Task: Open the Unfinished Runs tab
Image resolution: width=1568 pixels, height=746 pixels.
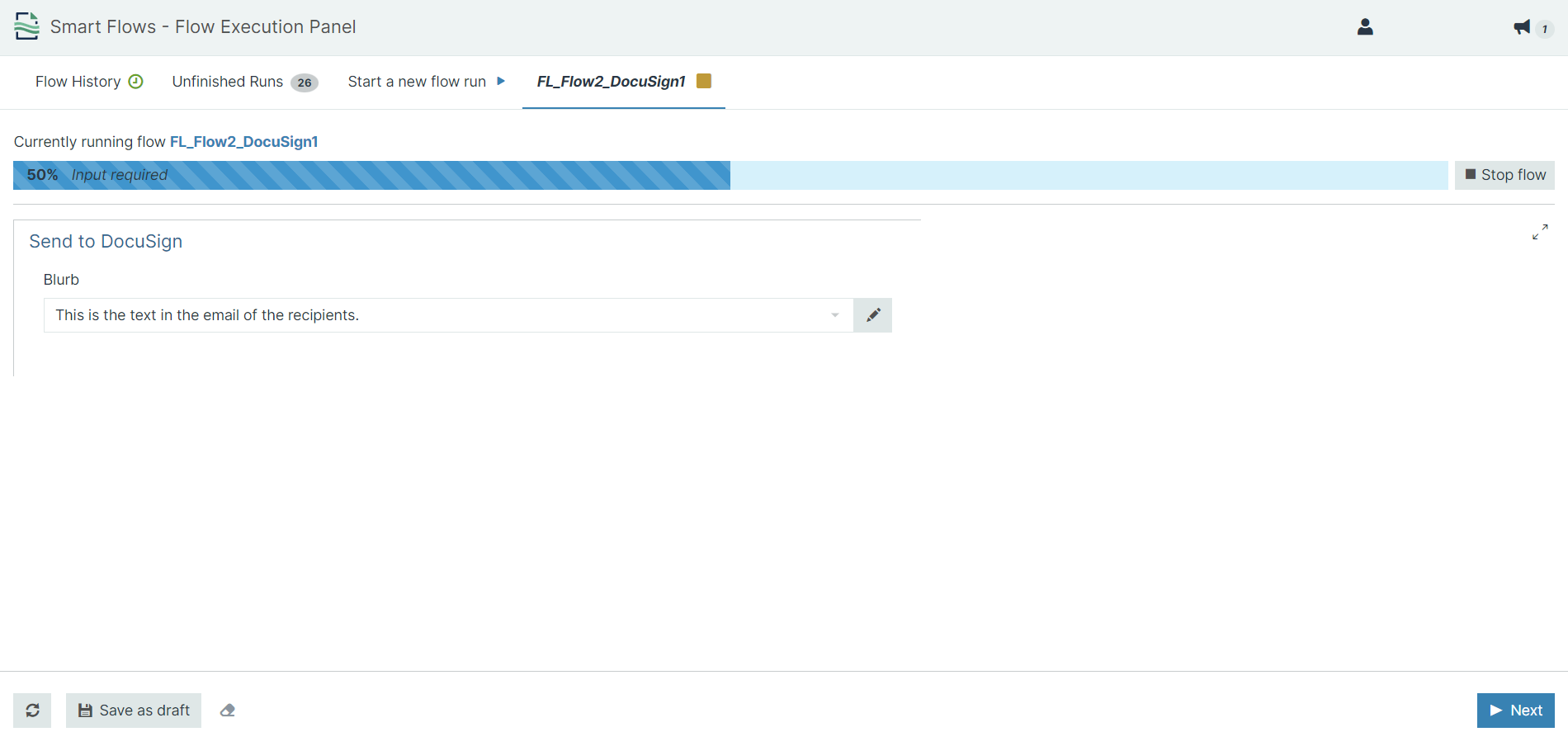Action: pyautogui.click(x=228, y=82)
